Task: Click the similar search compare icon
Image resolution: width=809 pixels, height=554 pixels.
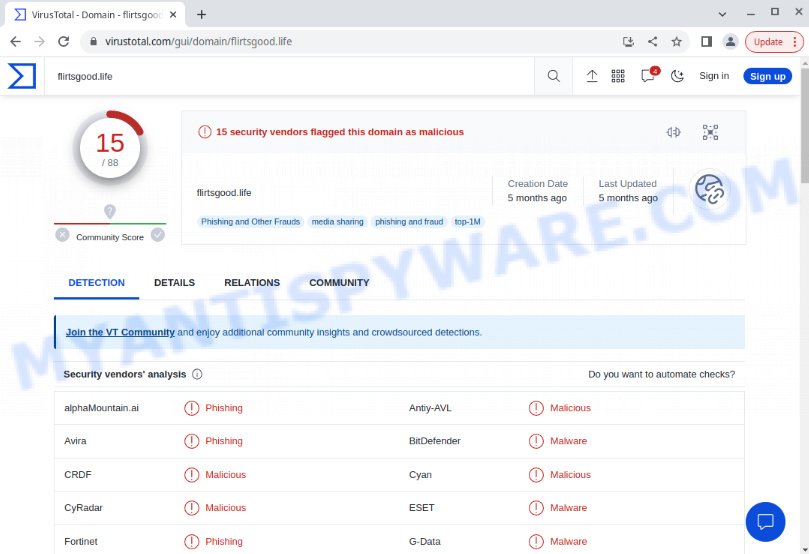Action: coord(673,132)
